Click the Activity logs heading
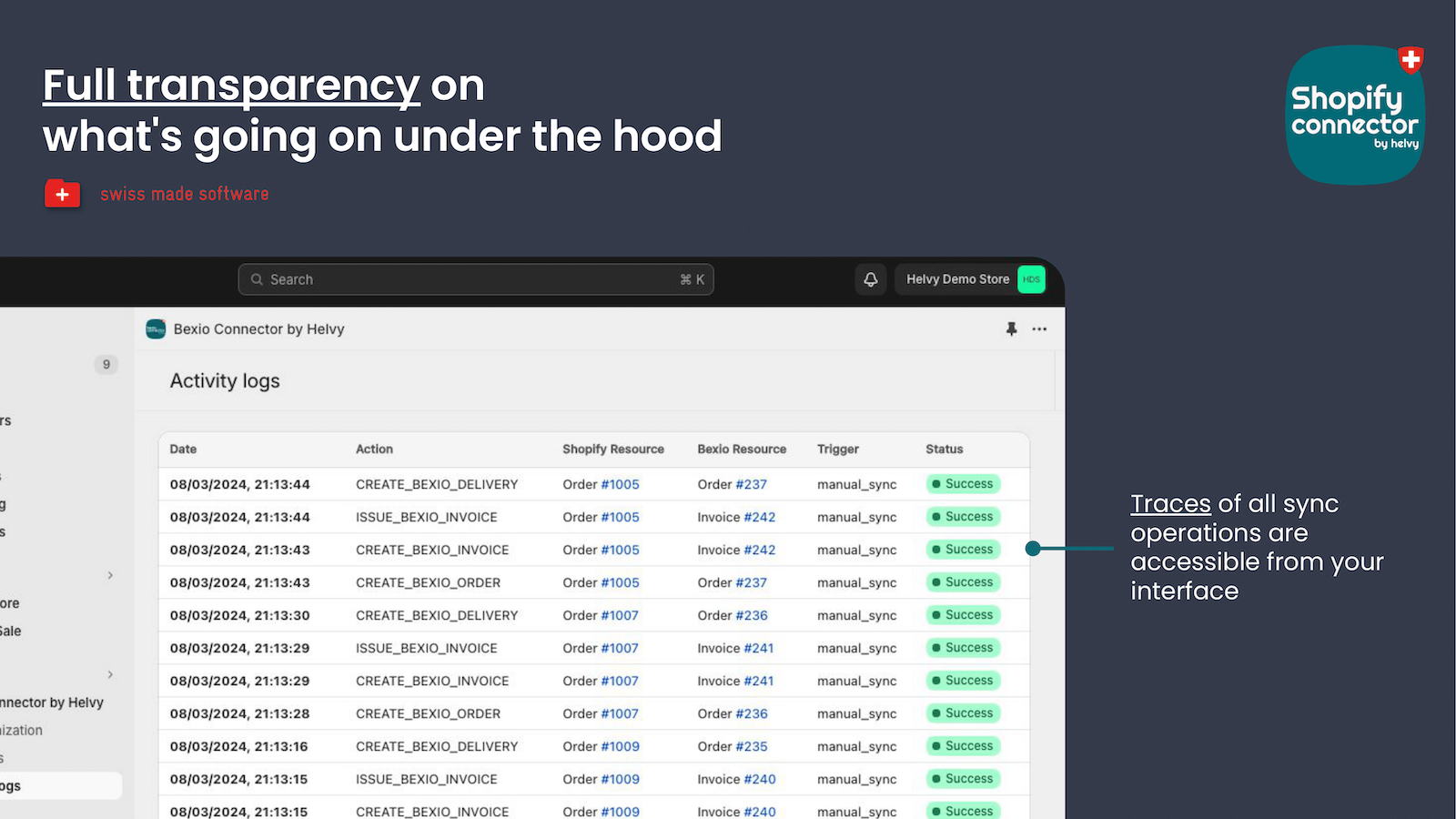 [x=225, y=381]
